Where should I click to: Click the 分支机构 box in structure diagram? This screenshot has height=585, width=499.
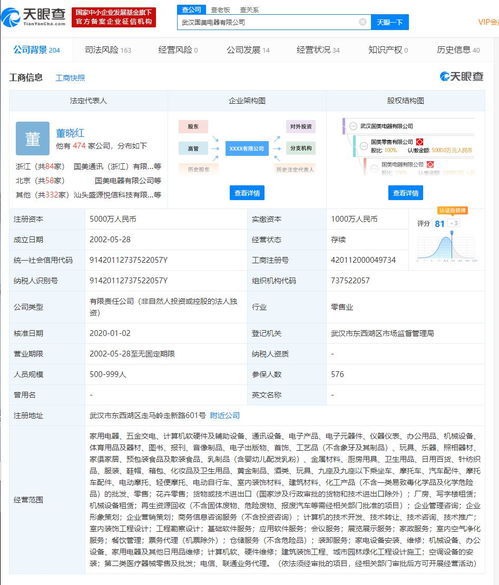(301, 148)
